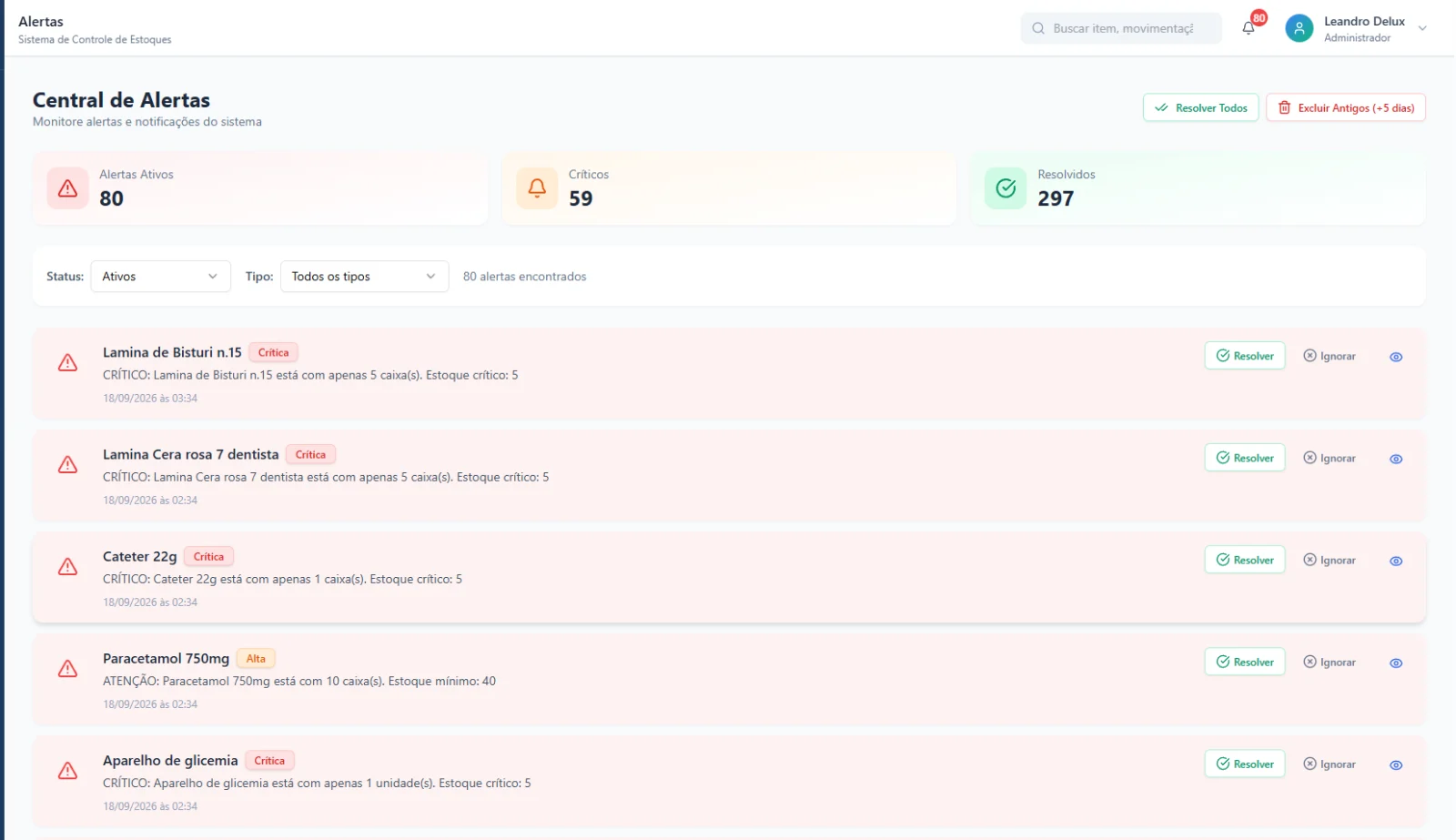Viewport: 1456px width, 840px height.
Task: Click the Leandro Delux user avatar icon
Action: (x=1299, y=28)
